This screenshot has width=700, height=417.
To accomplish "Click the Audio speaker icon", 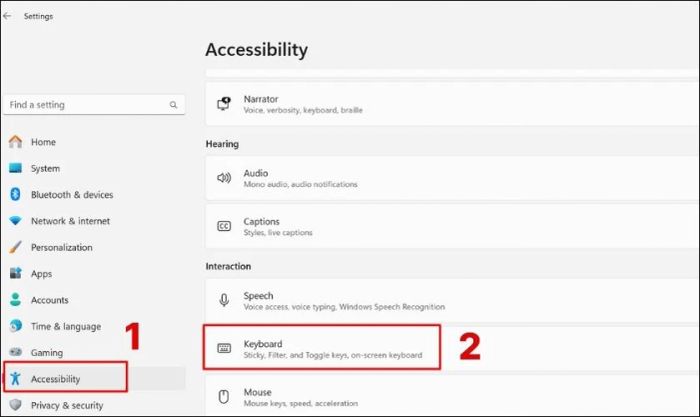I will point(224,178).
